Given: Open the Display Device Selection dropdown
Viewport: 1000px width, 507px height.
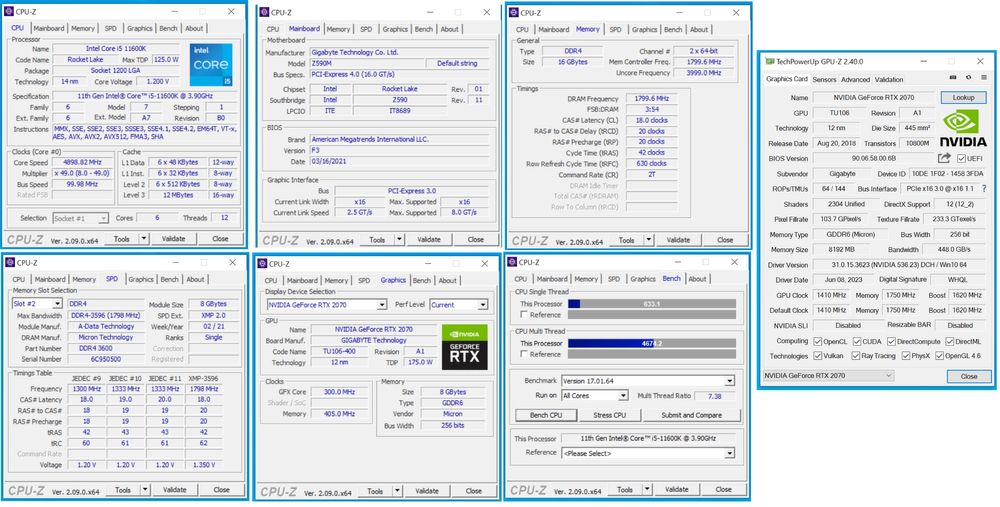Looking at the screenshot, I should [x=382, y=305].
